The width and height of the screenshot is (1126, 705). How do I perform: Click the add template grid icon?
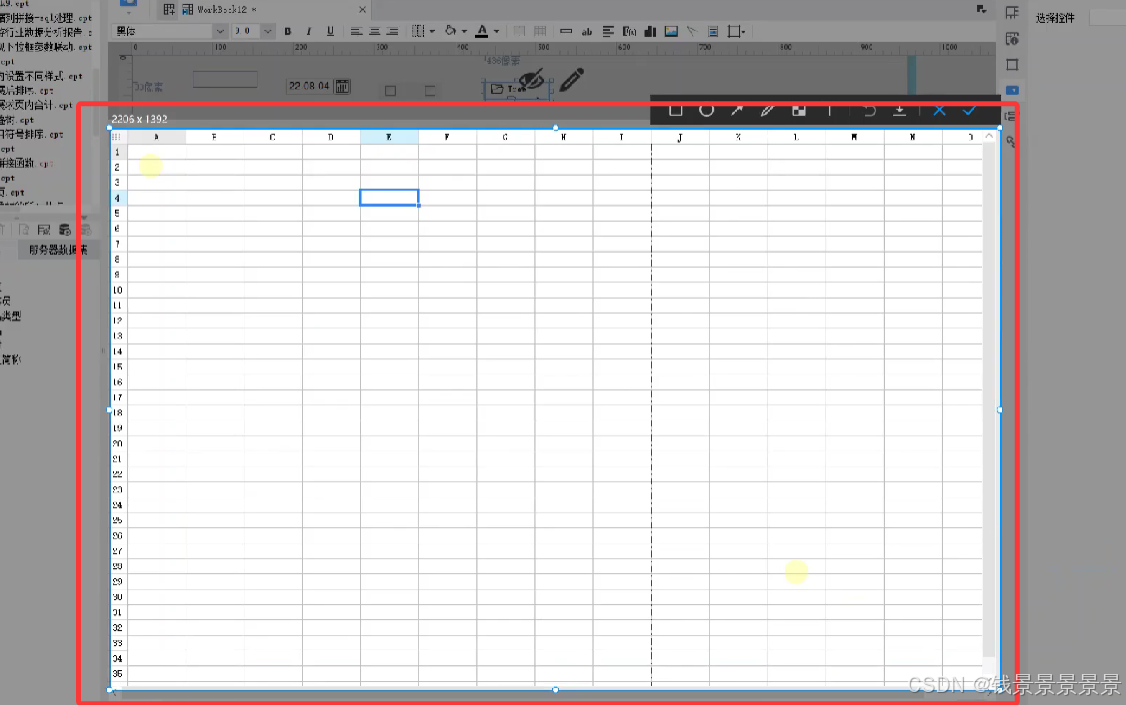[x=169, y=9]
